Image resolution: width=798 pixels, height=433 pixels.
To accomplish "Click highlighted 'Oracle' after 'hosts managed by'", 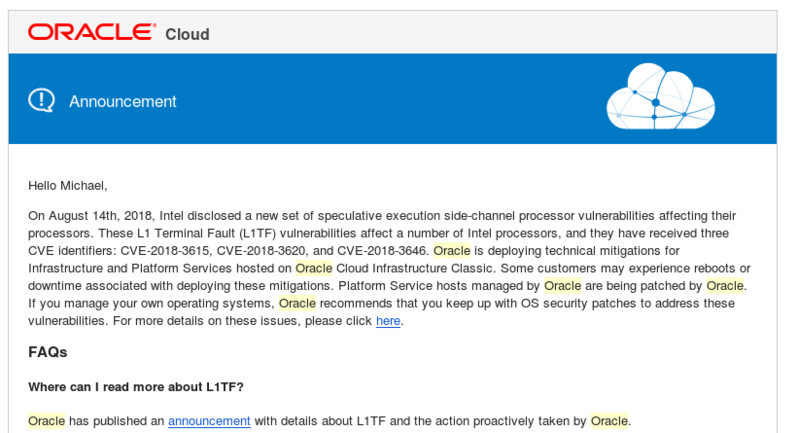I will (562, 285).
